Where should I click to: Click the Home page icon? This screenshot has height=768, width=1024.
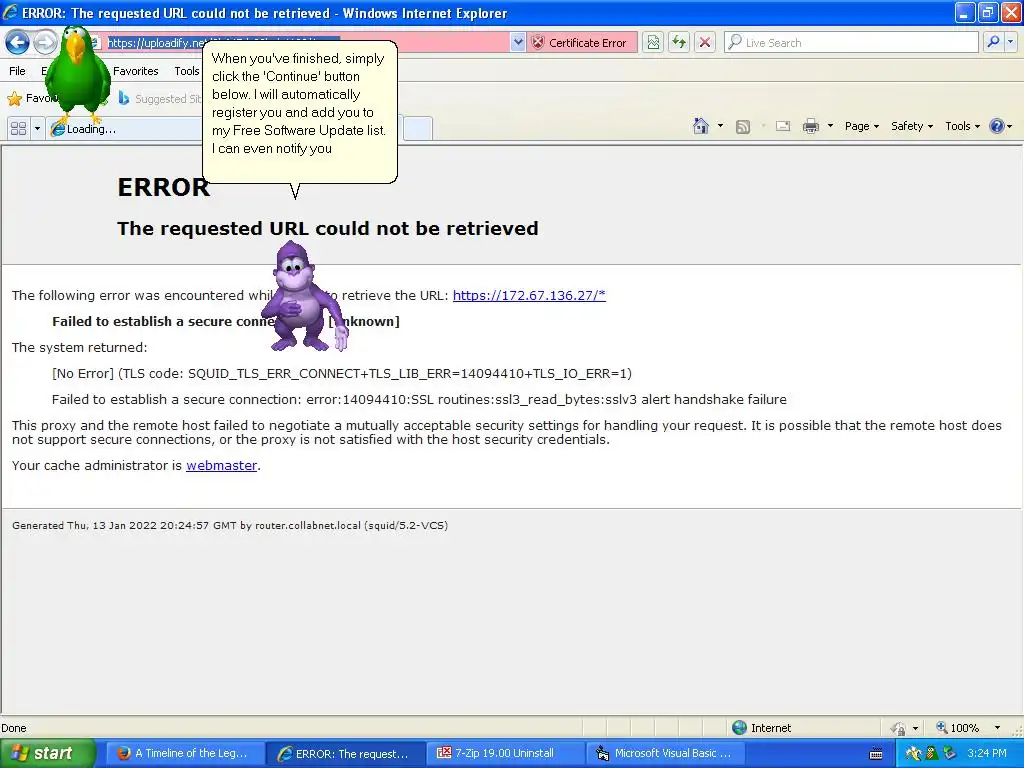(x=701, y=126)
